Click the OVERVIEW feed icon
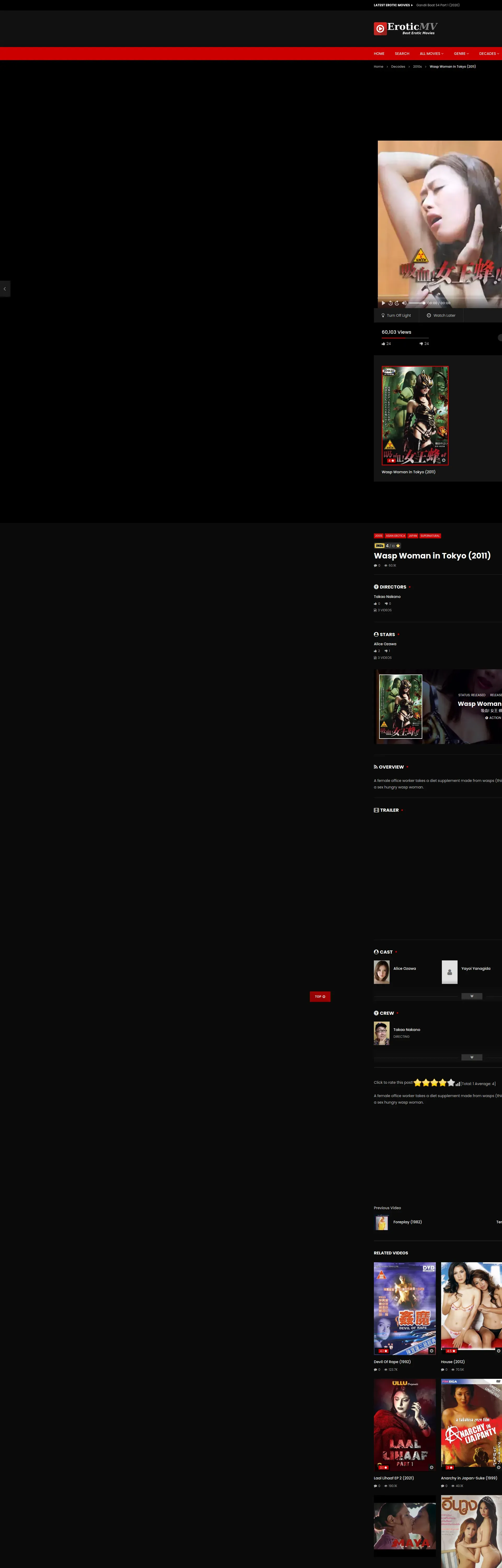The height and width of the screenshot is (1568, 502). [376, 767]
